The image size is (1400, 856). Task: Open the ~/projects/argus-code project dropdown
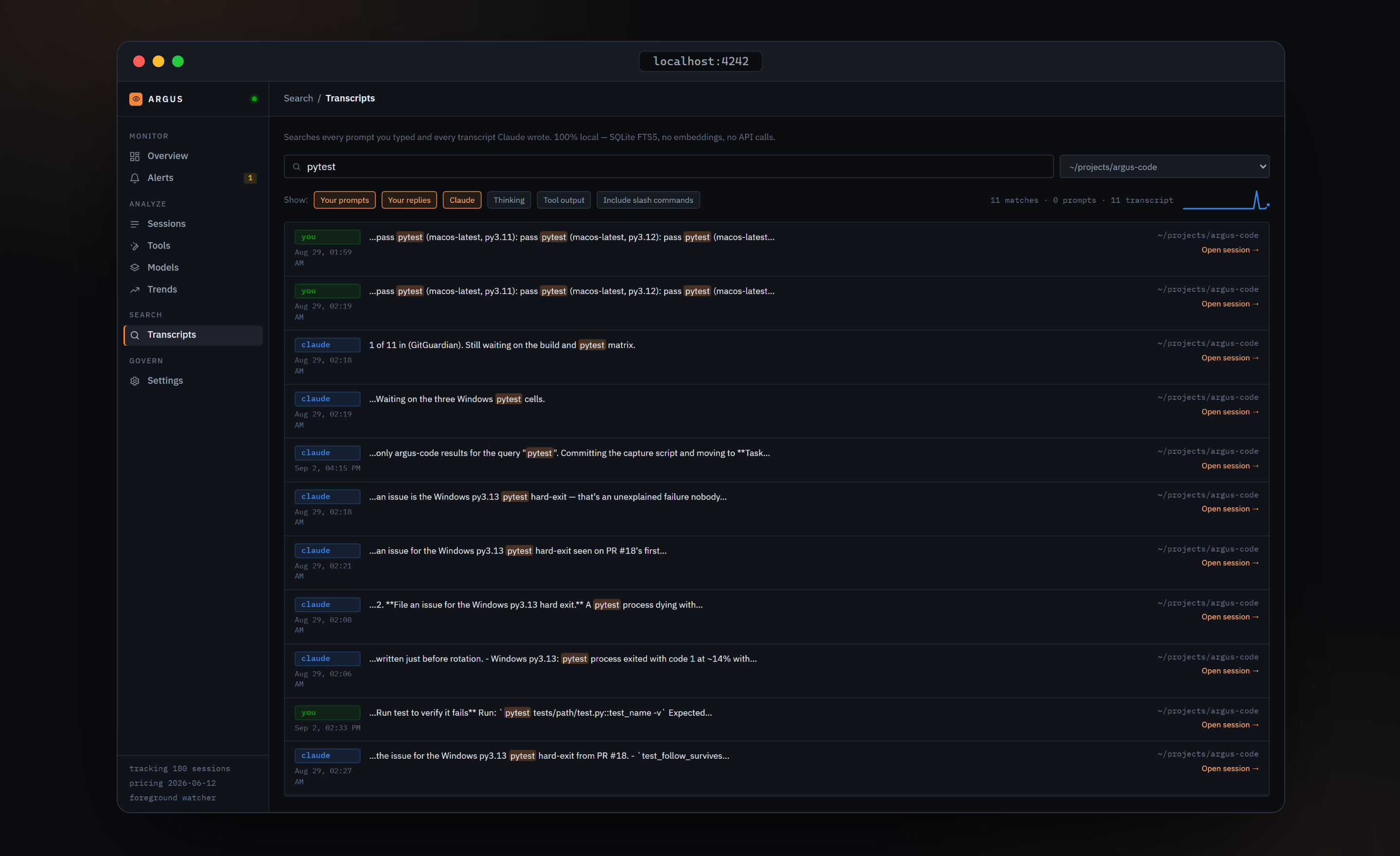(1164, 166)
